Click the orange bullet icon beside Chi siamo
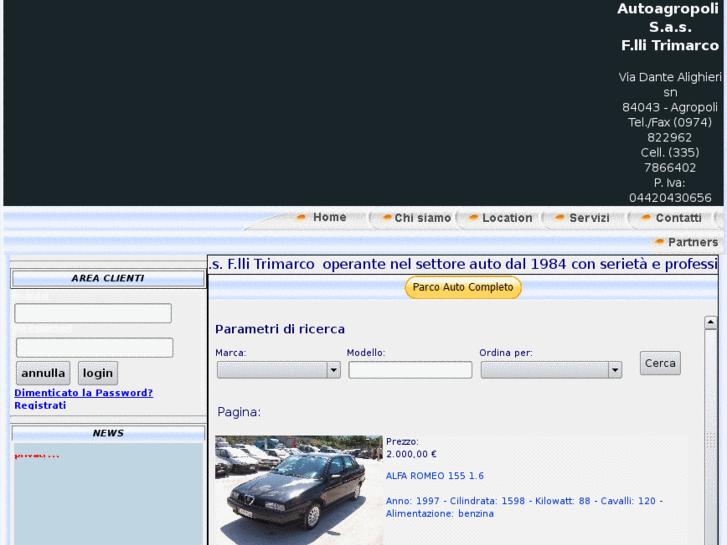 [x=386, y=218]
